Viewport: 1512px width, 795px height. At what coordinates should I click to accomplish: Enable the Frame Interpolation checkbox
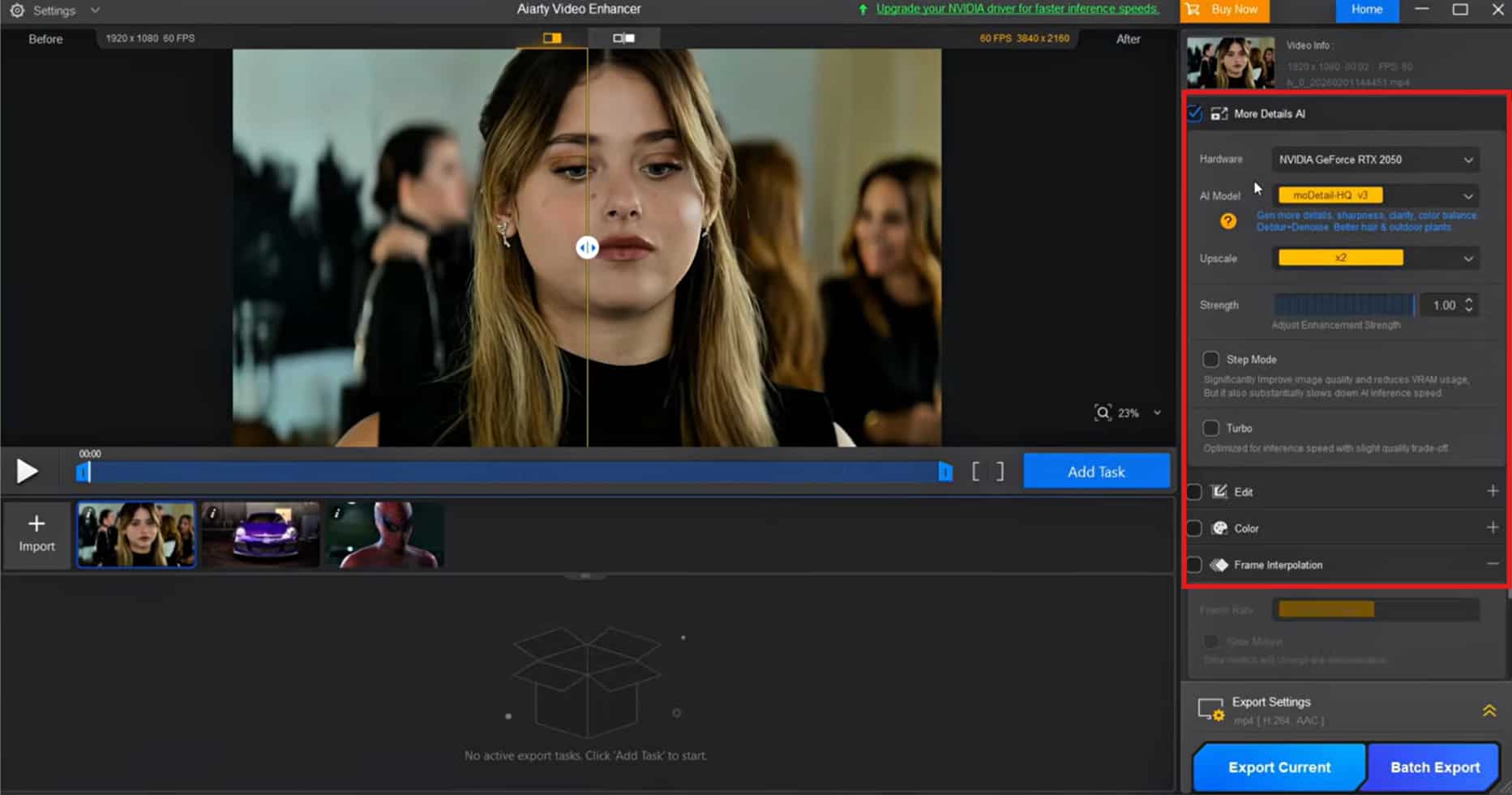(x=1194, y=565)
